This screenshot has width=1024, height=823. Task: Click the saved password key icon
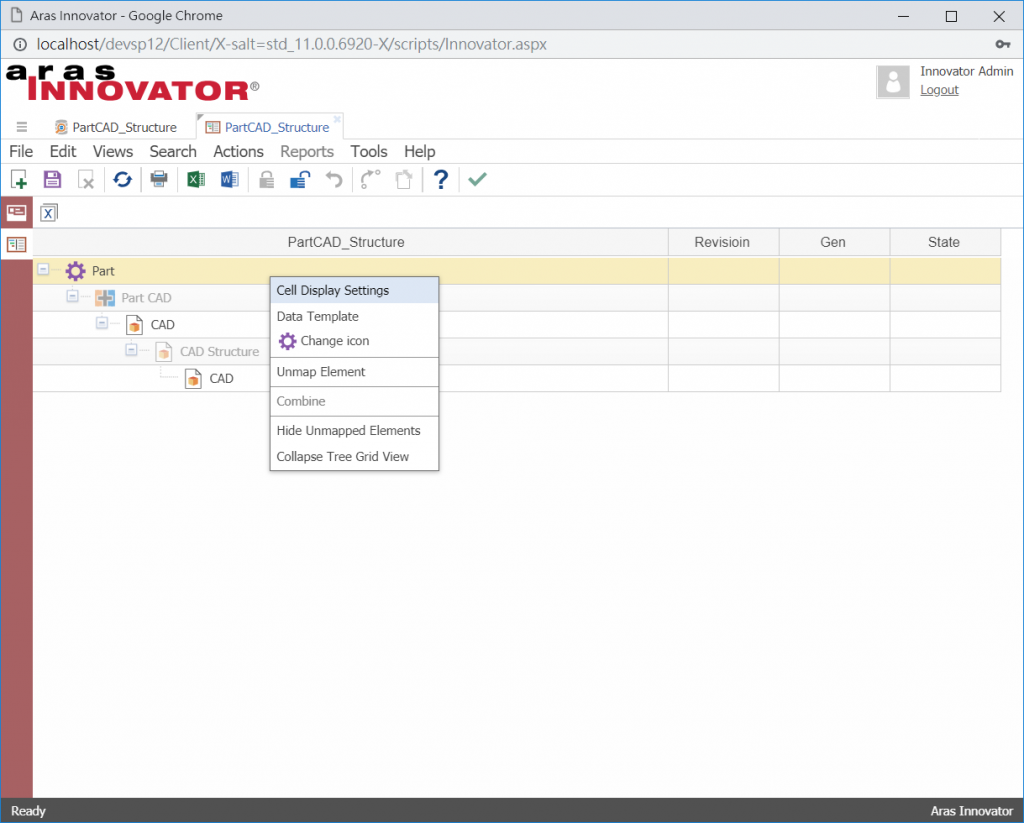coord(1002,44)
